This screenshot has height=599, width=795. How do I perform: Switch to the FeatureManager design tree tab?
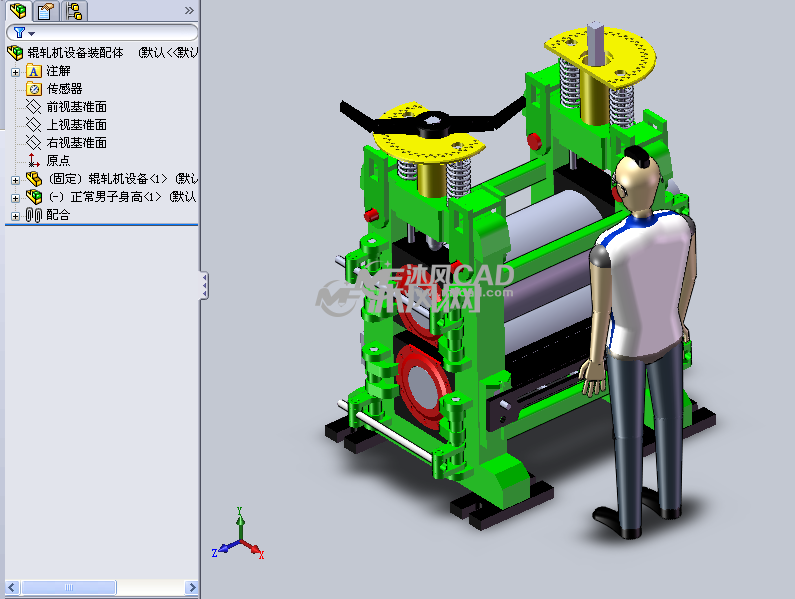click(x=19, y=11)
